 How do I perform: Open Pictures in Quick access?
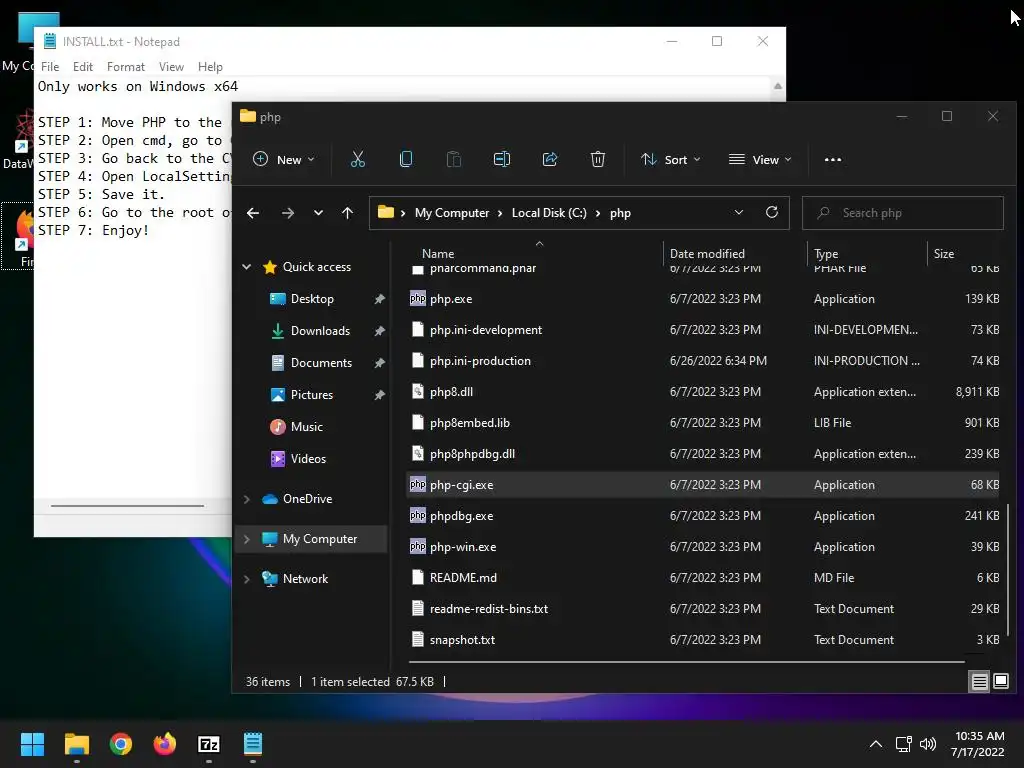click(x=312, y=394)
